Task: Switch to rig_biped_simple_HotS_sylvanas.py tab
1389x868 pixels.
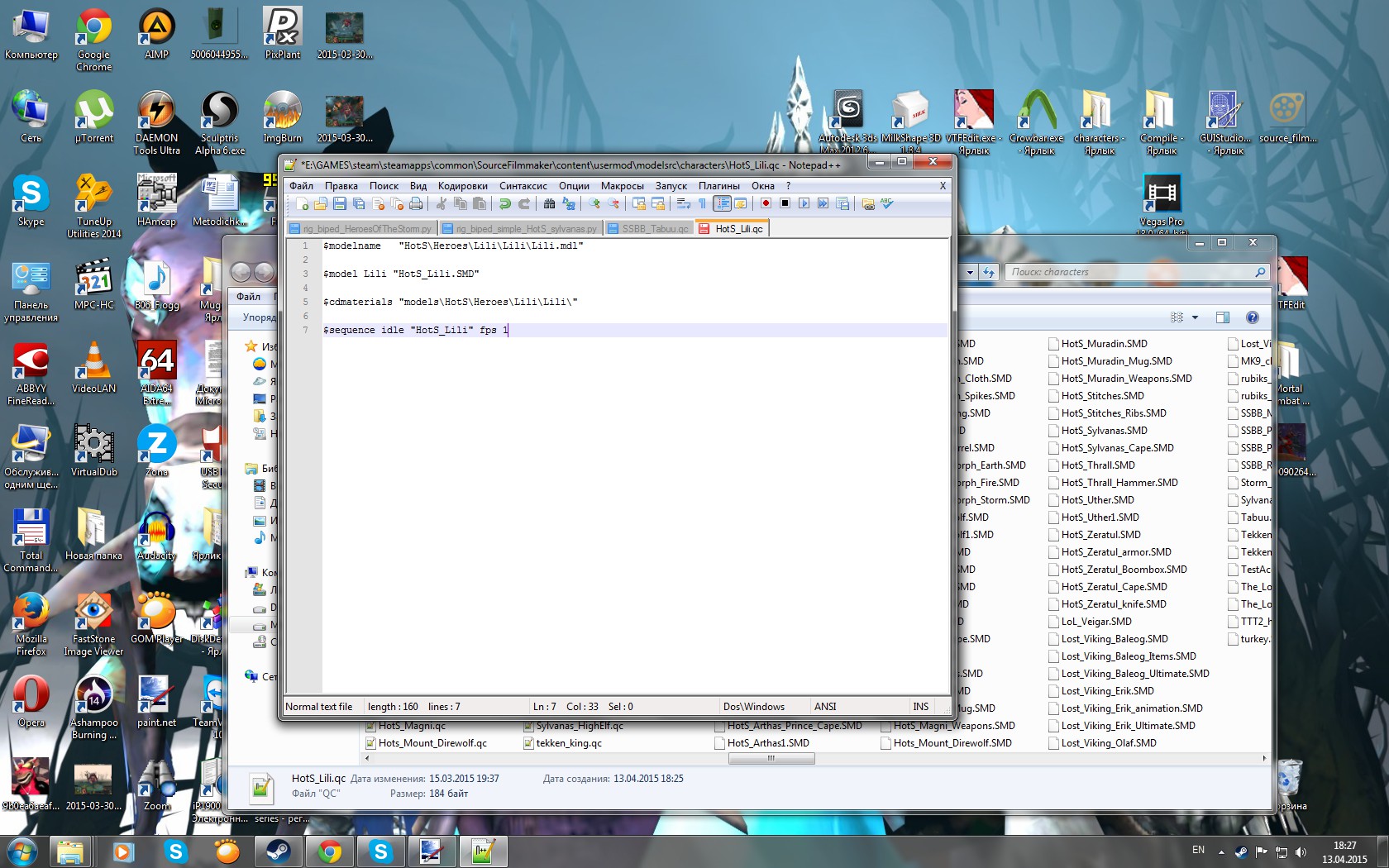Action: 520,229
